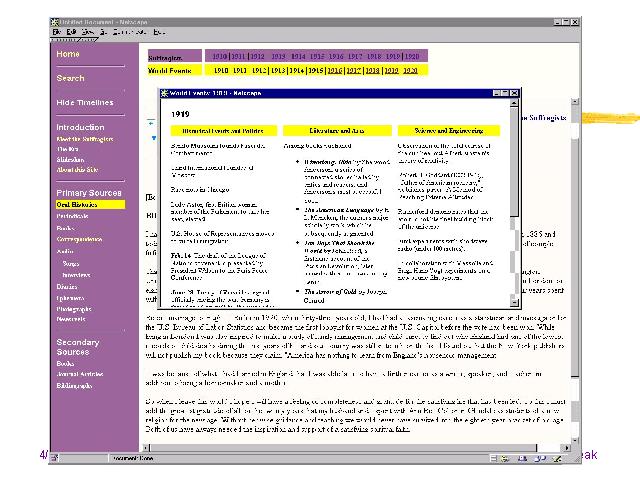The width and height of the screenshot is (640, 480).
Task: Open Navigator from the status bar component icons
Action: [x=505, y=459]
